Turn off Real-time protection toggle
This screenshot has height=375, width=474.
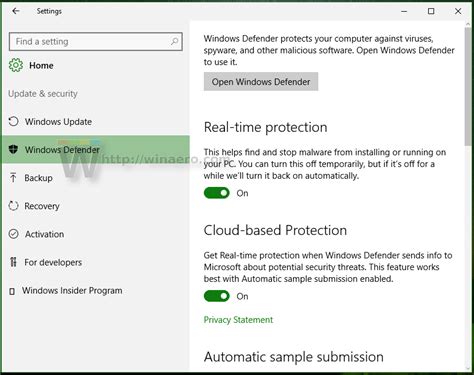(217, 193)
